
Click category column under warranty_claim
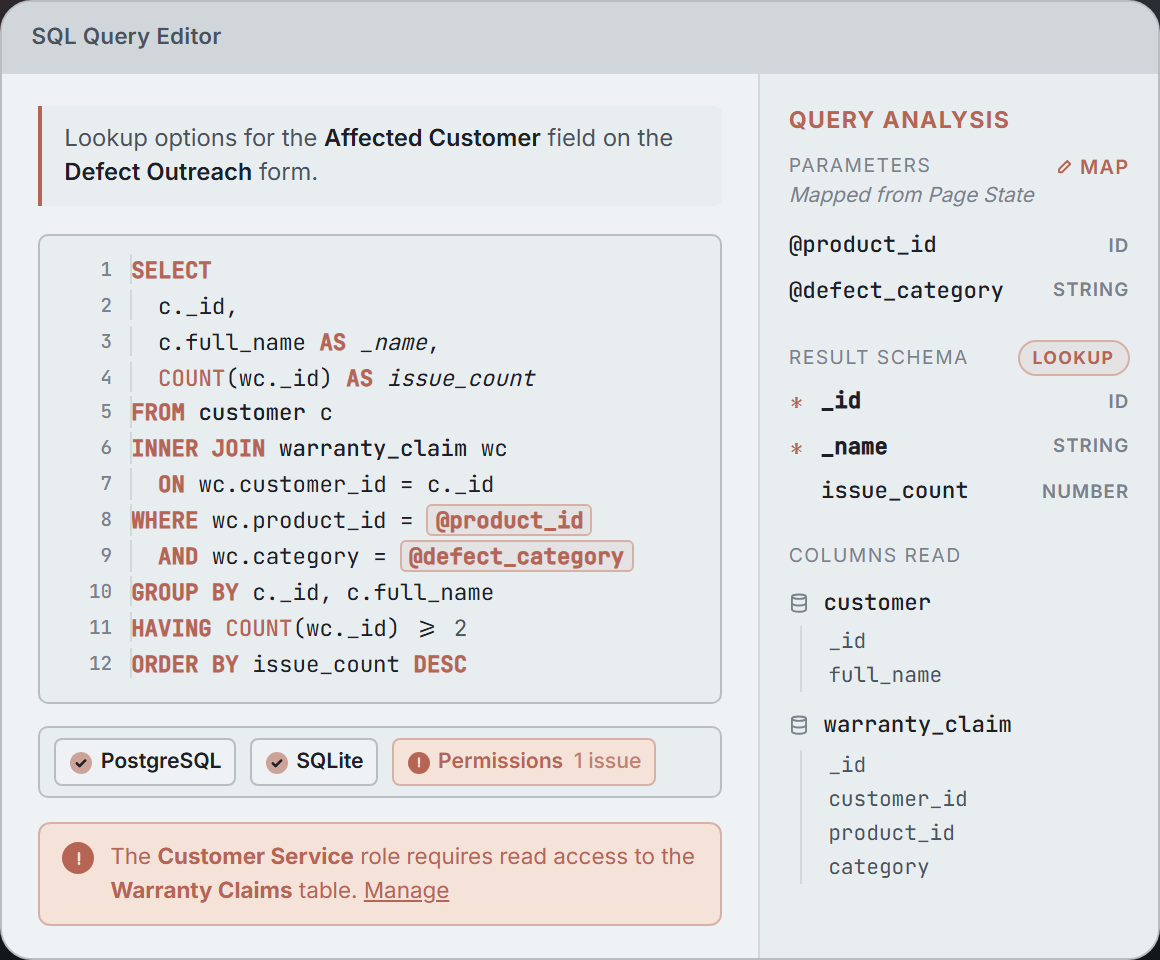click(879, 867)
